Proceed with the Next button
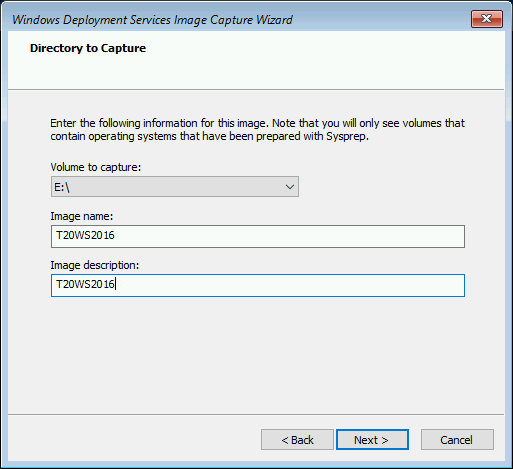Screen dimensions: 513x469 pos(372,440)
